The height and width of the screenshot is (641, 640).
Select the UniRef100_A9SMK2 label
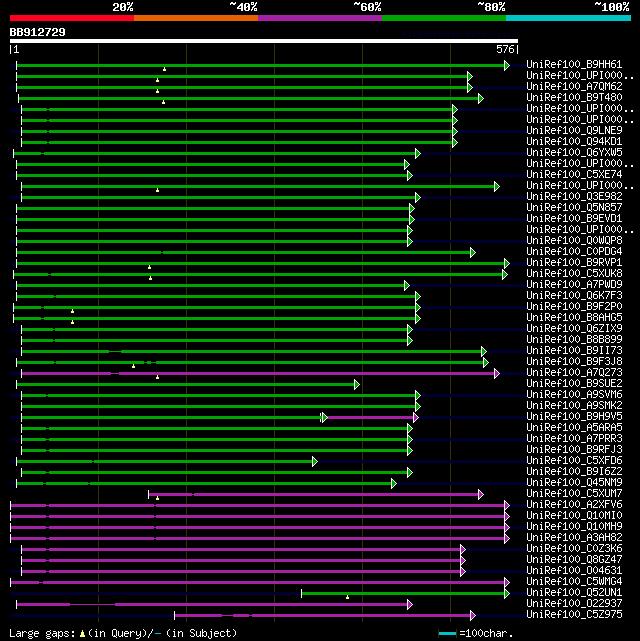[574, 405]
